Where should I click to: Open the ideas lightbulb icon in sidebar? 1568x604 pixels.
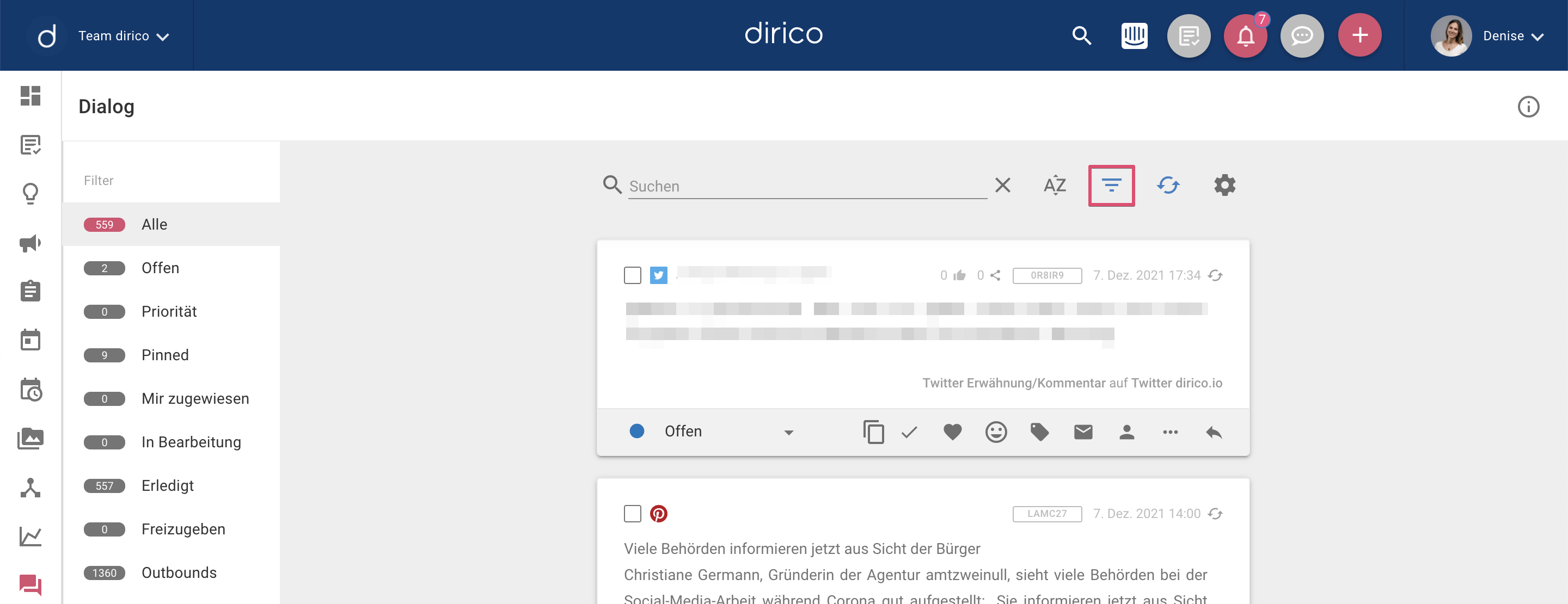(30, 194)
